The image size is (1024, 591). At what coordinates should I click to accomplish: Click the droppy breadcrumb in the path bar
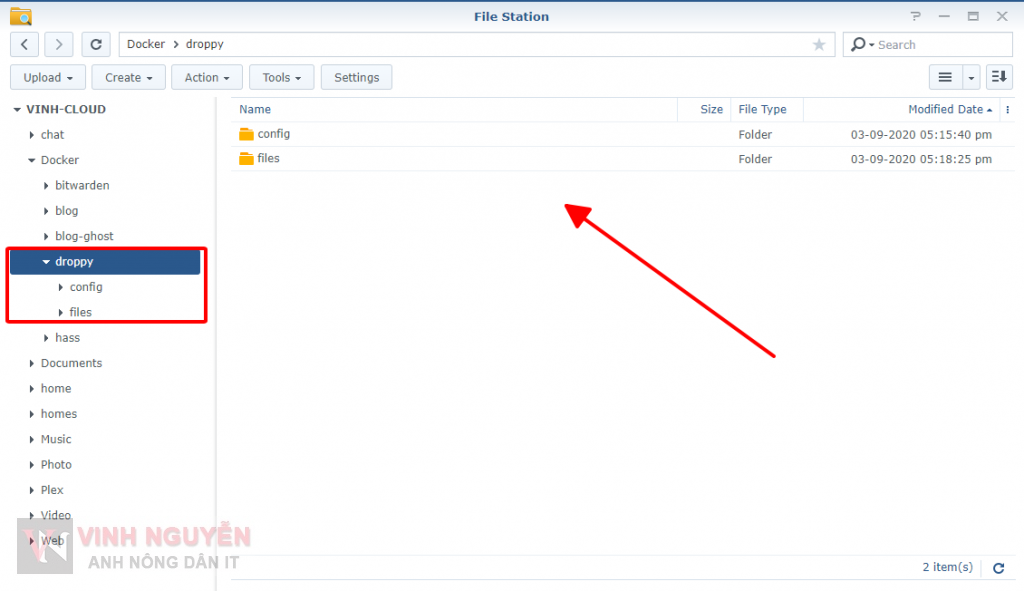pos(204,44)
